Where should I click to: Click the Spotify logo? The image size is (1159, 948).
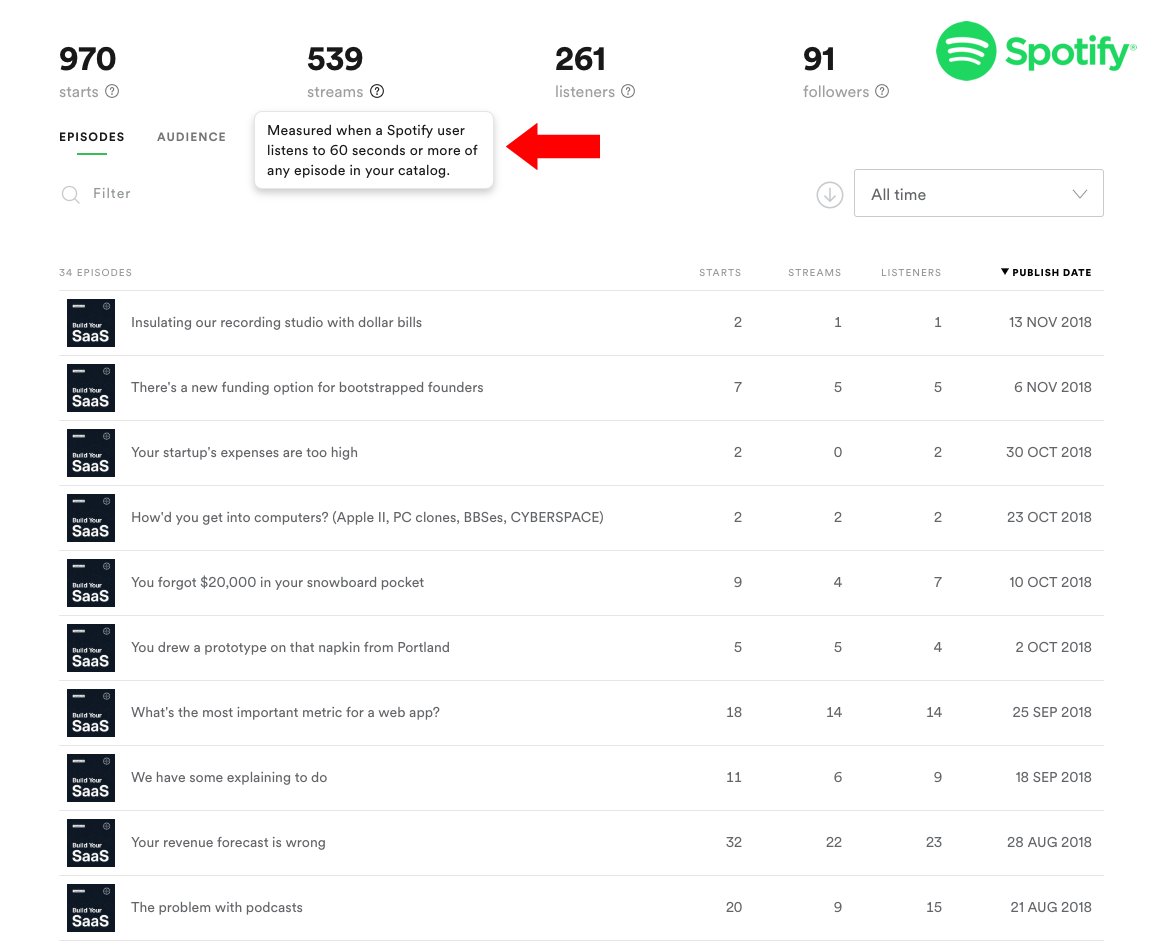click(x=1035, y=52)
